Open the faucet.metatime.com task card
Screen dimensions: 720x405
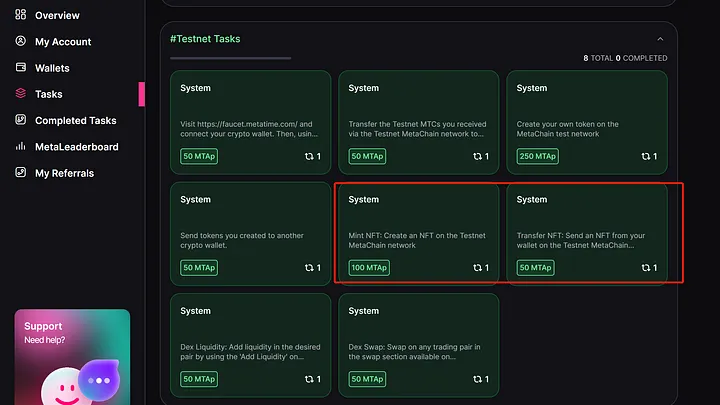250,122
